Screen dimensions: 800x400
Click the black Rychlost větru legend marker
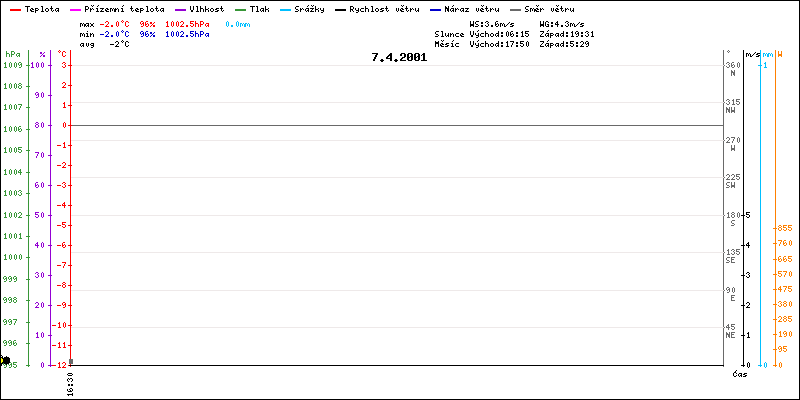coord(341,8)
